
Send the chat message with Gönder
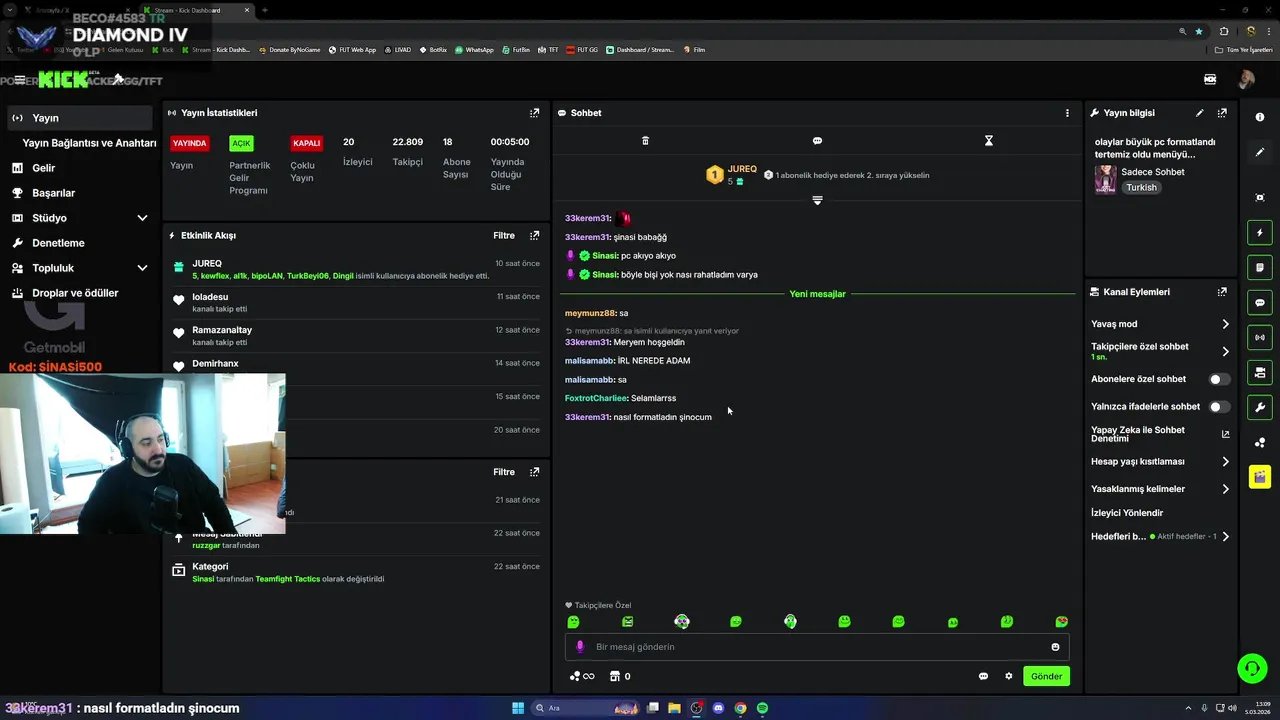(x=1046, y=676)
